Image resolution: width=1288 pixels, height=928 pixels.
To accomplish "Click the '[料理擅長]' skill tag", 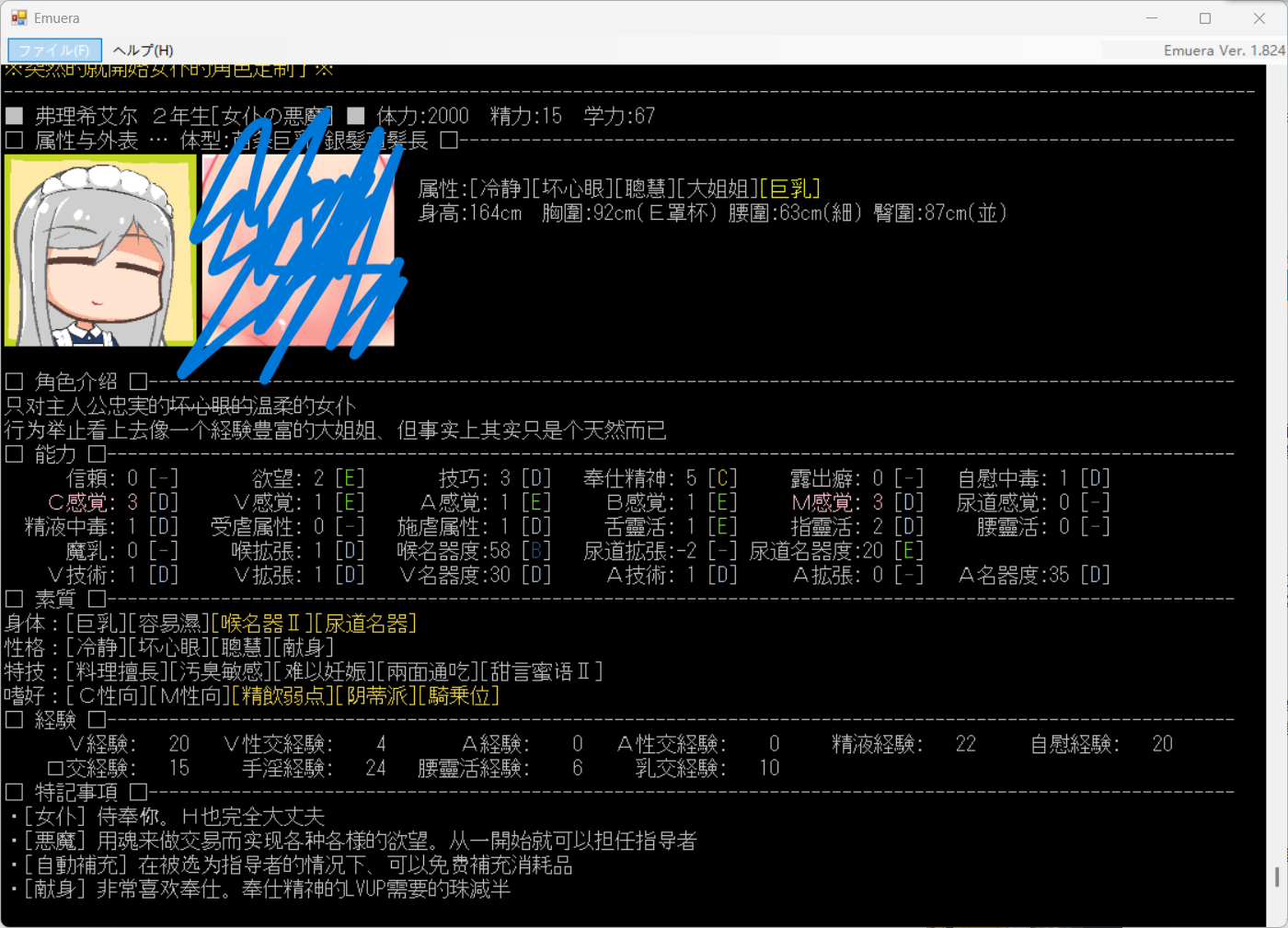I will click(118, 672).
